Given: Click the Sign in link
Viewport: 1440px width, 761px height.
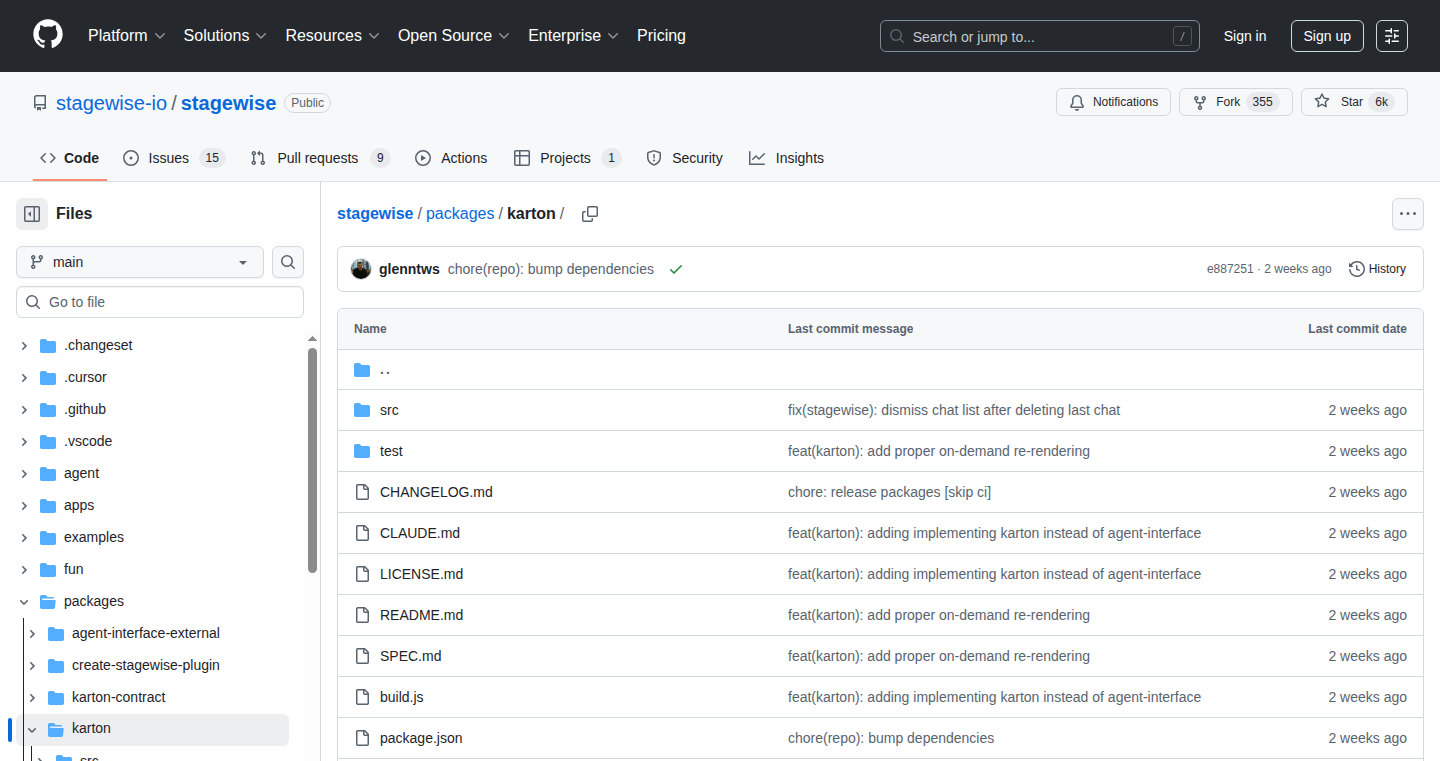Looking at the screenshot, I should [1245, 36].
